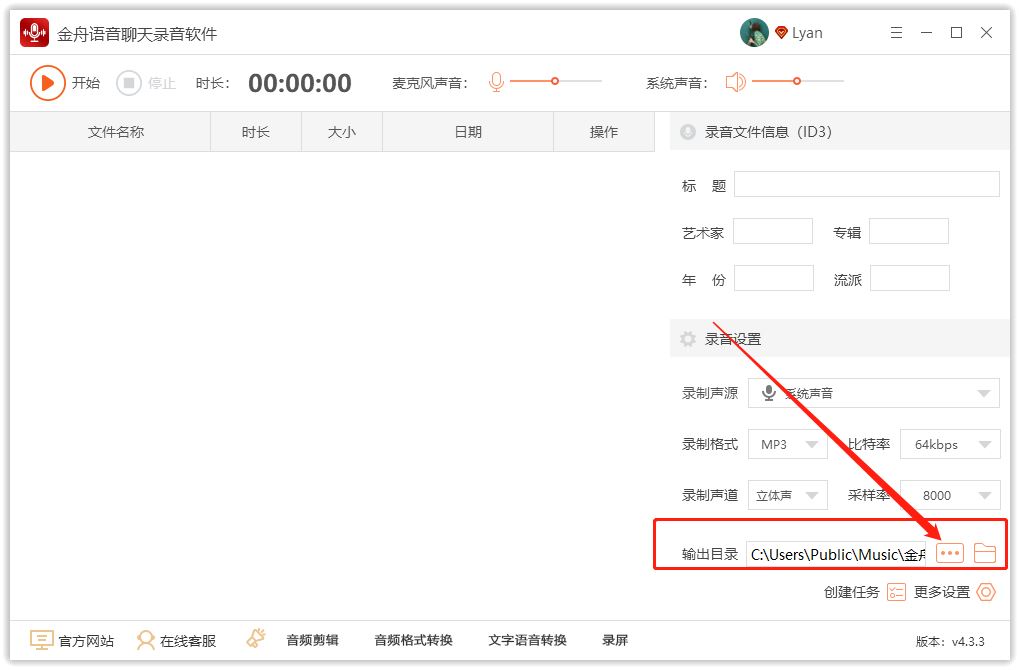Image resolution: width=1020 pixels, height=670 pixels.
Task: Open the MP3 recording format dropdown
Action: 787,444
